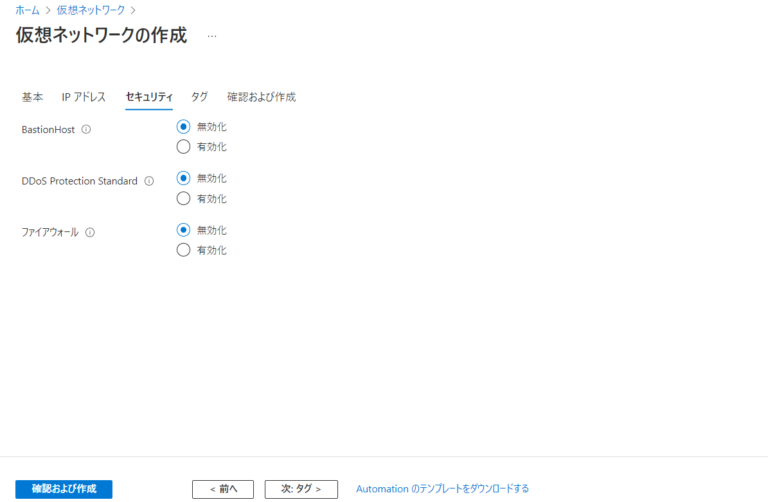Open the DDoS Protection Standard info icon
The width and height of the screenshot is (768, 502).
point(149,181)
